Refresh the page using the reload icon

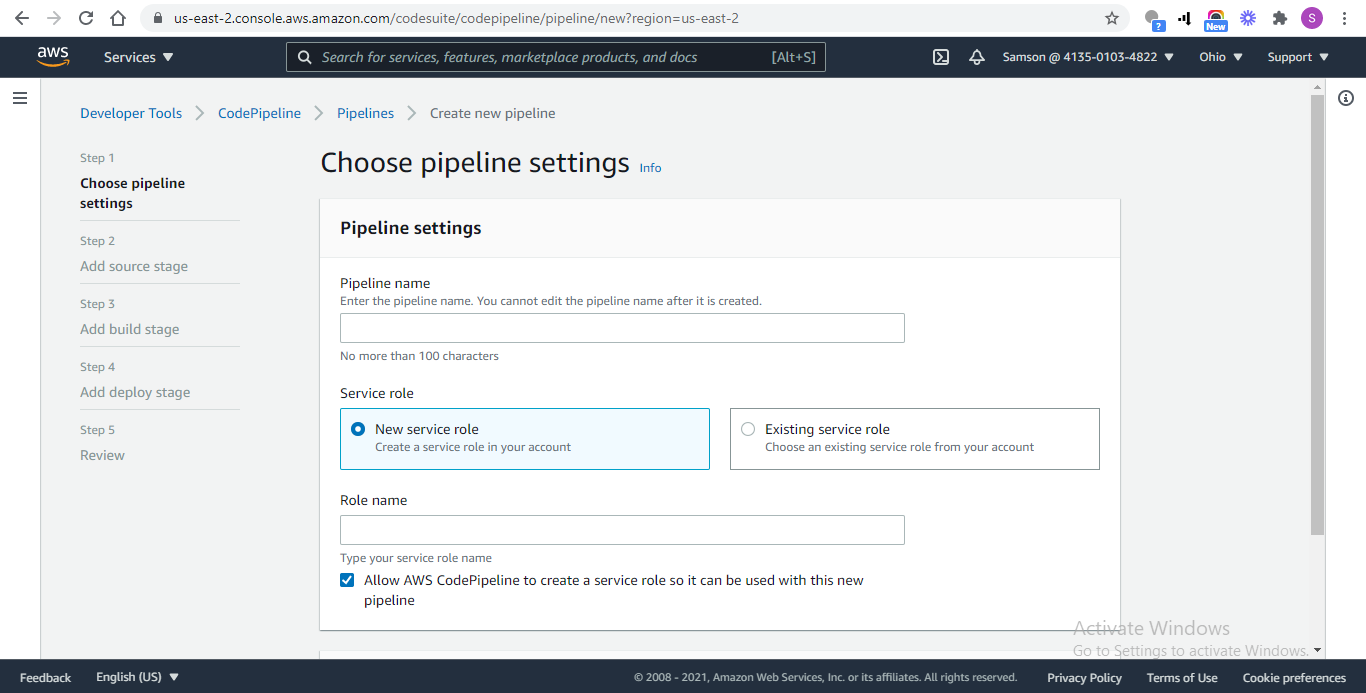coord(84,18)
